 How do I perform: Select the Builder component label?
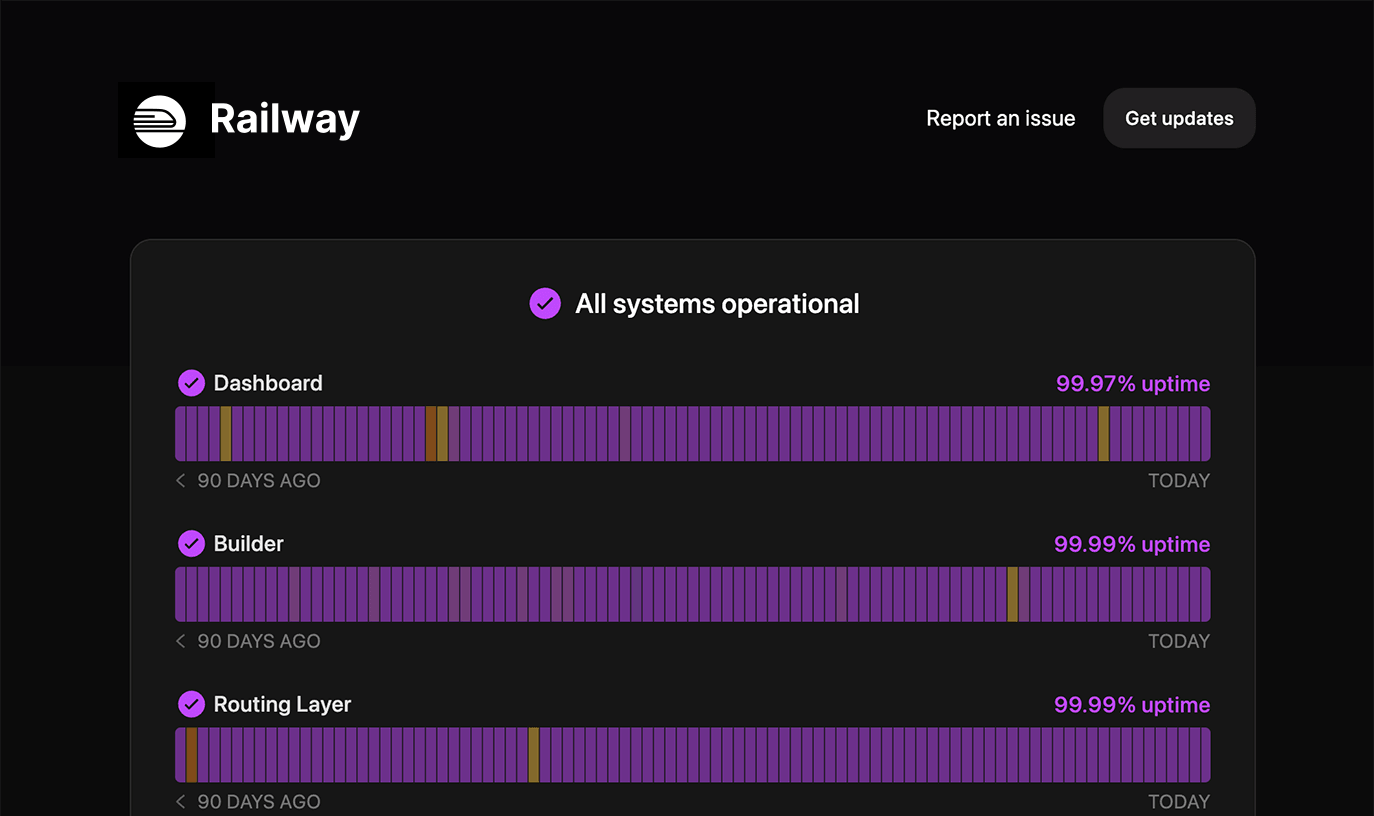249,544
